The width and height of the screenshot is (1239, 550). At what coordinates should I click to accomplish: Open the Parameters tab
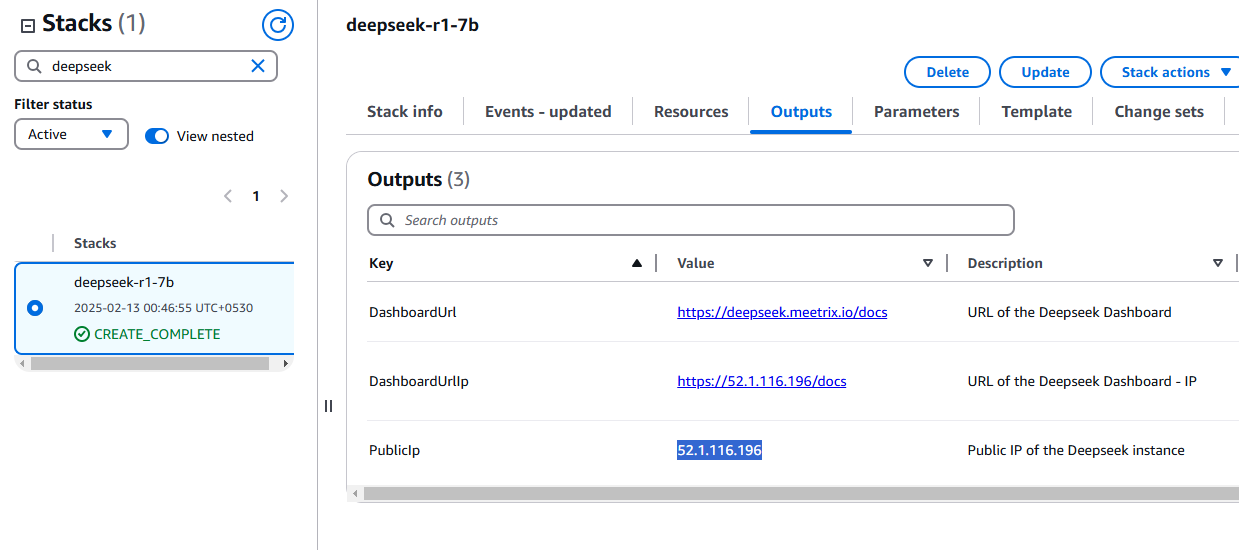pos(916,112)
